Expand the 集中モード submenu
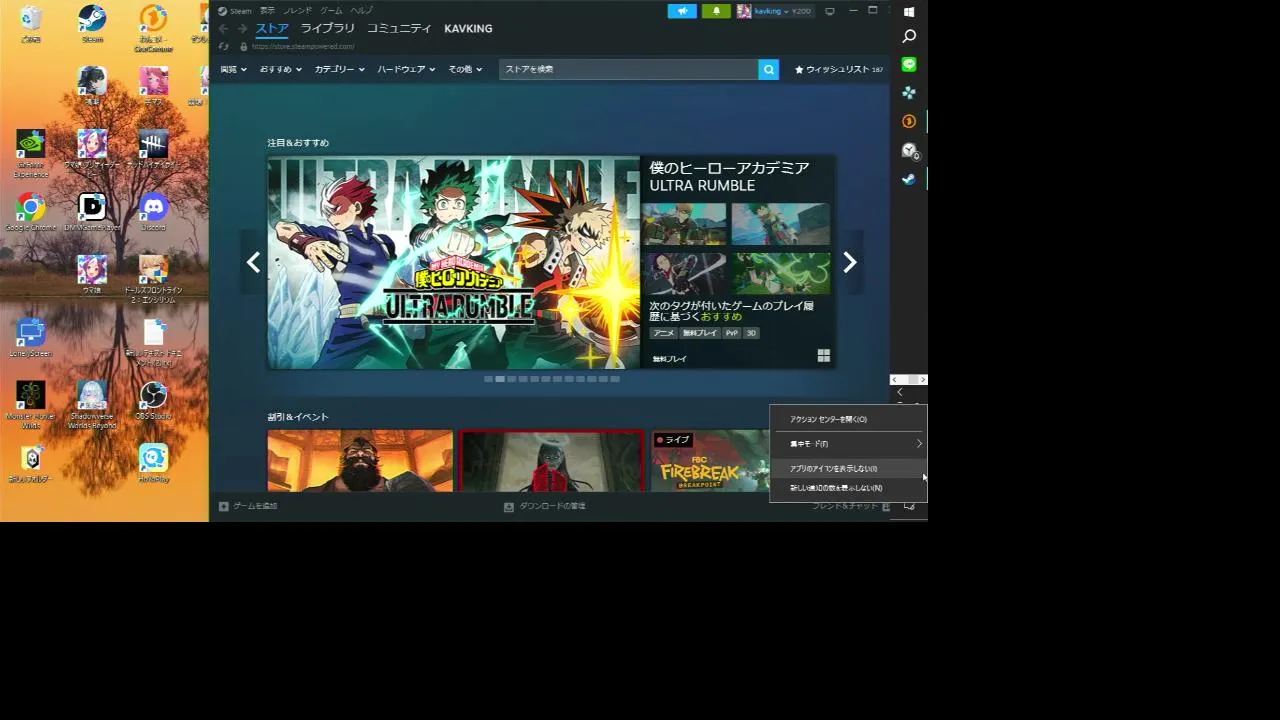 pyautogui.click(x=848, y=443)
